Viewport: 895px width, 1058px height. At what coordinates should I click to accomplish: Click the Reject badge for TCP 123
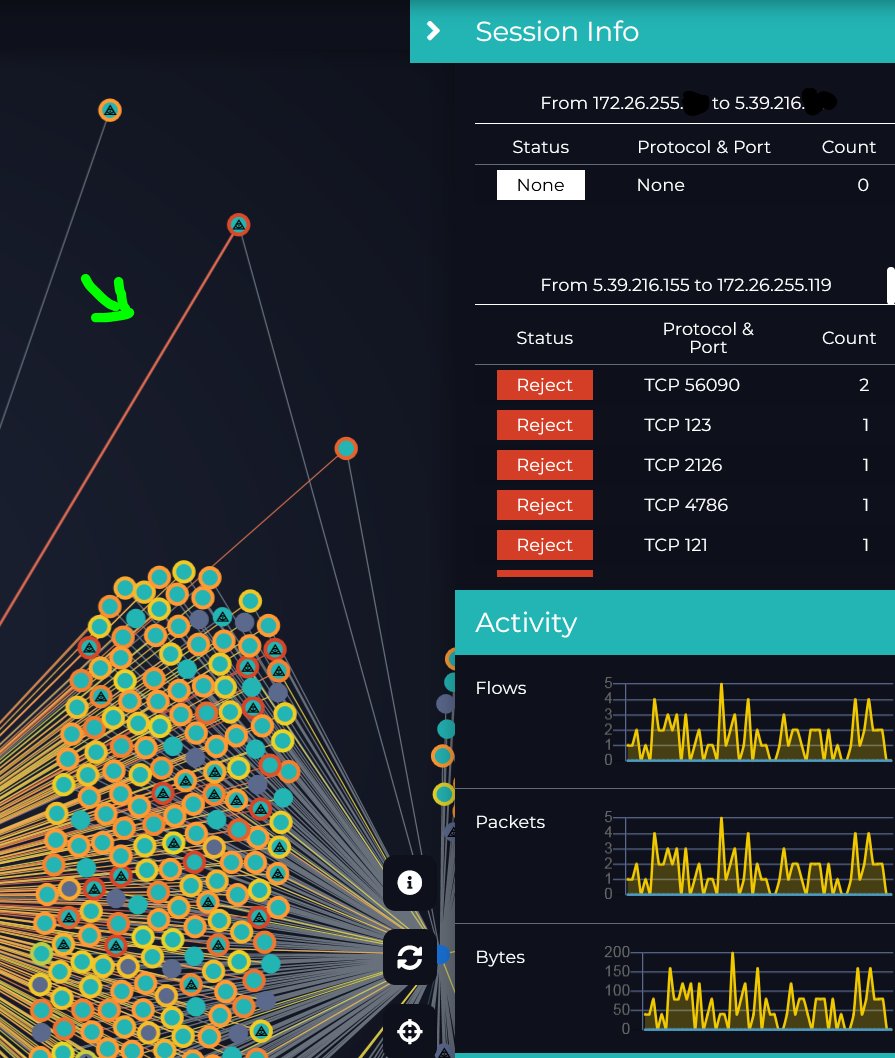545,424
